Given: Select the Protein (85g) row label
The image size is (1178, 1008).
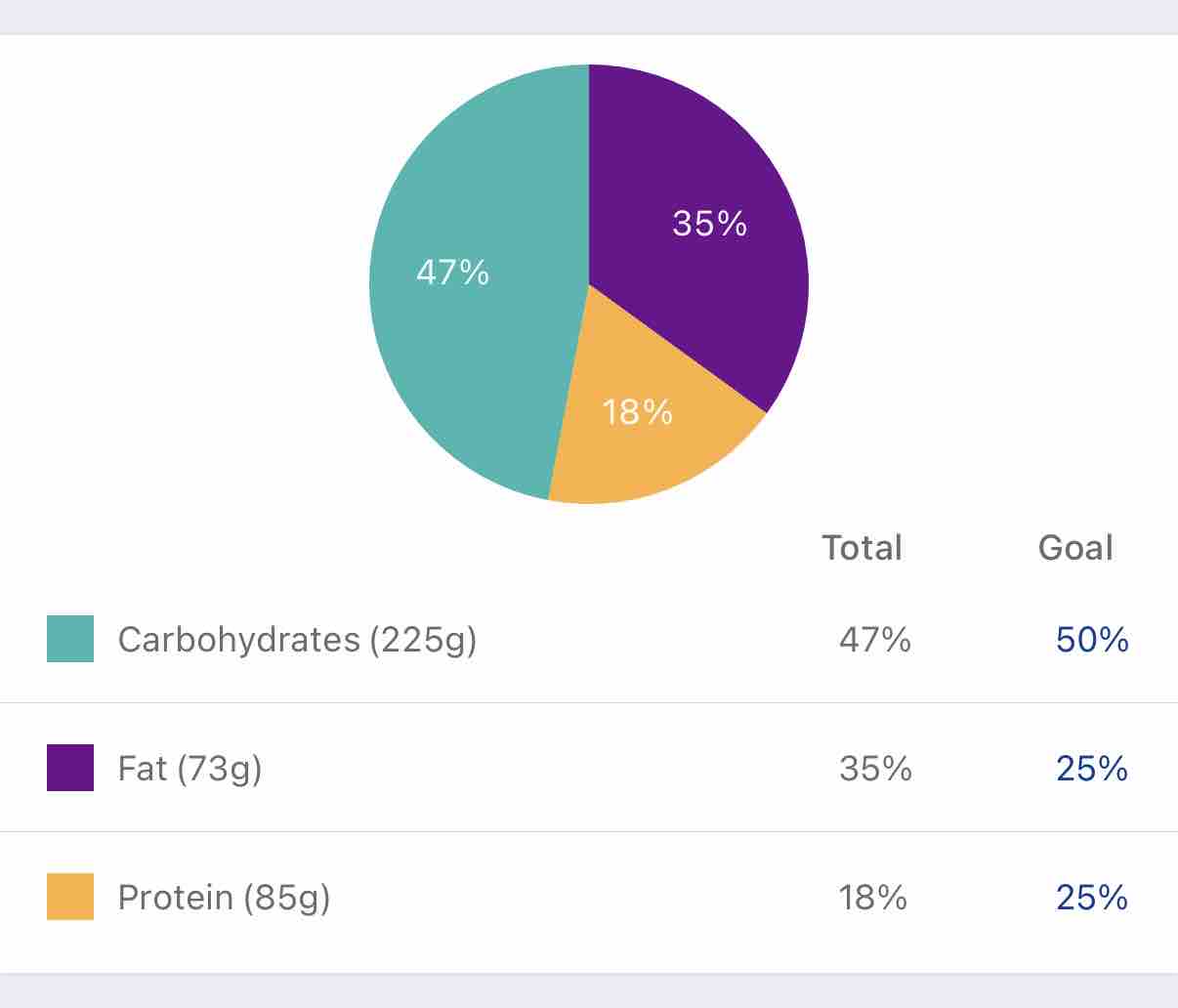Looking at the screenshot, I should 224,898.
